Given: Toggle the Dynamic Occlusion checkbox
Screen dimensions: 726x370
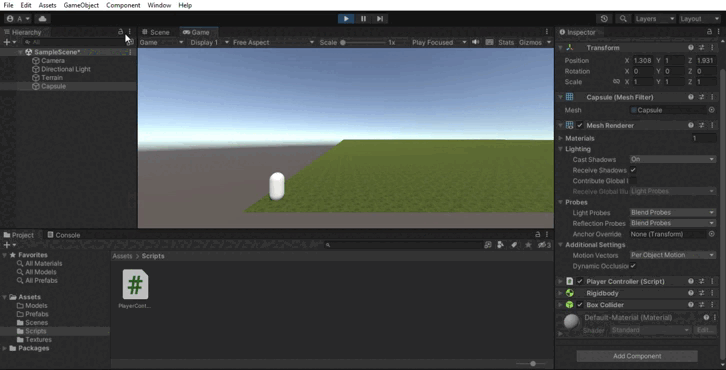Looking at the screenshot, I should point(633,266).
